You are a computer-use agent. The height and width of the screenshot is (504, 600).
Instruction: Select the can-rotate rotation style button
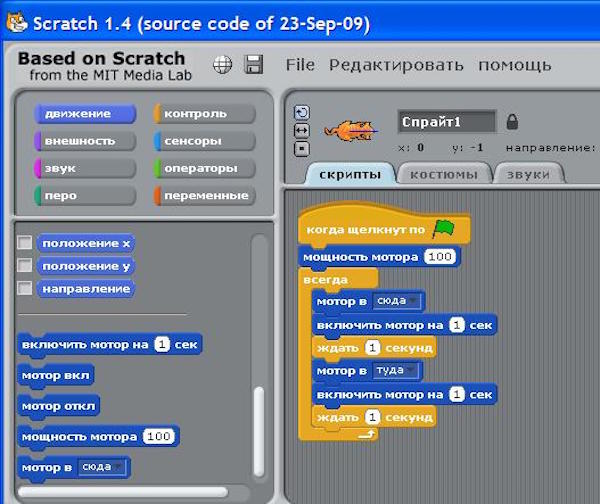coord(302,113)
